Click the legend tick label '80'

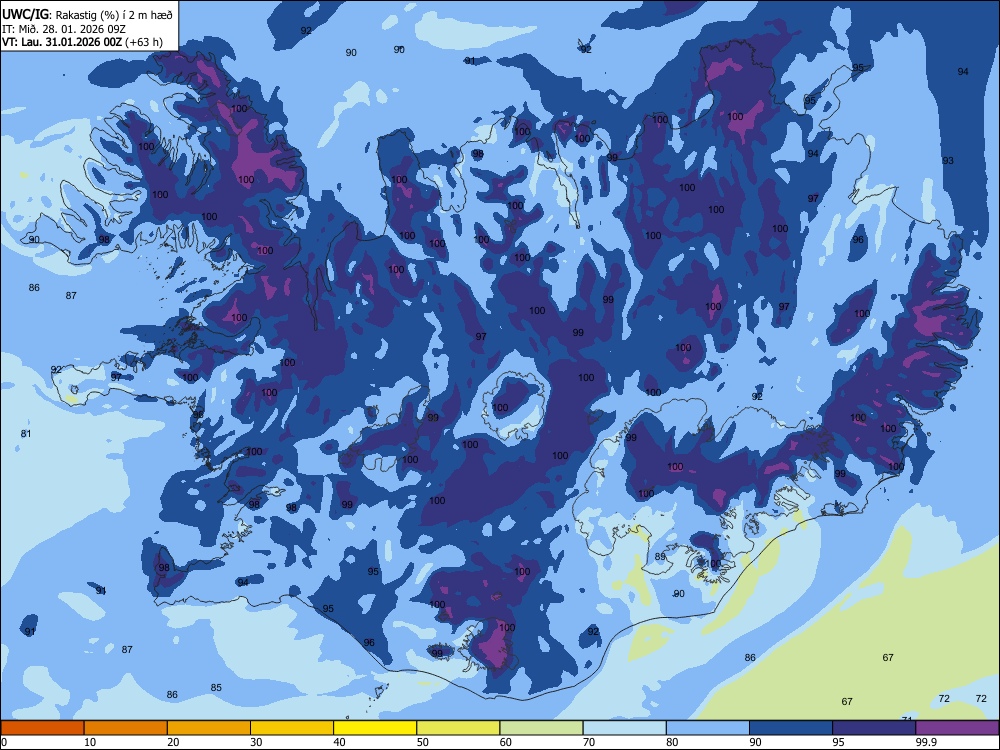coord(673,742)
